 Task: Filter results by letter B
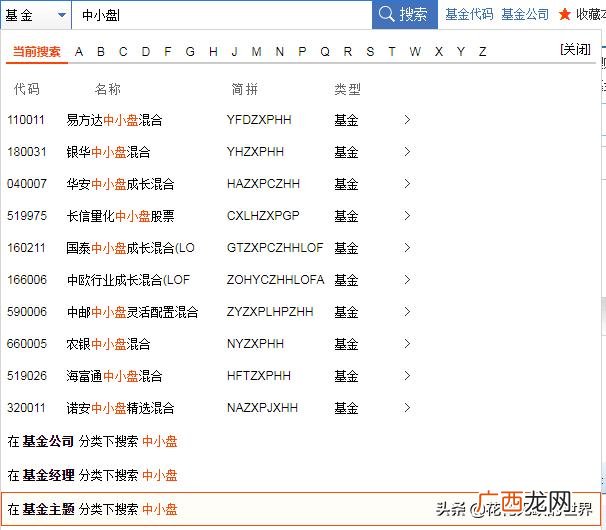101,51
